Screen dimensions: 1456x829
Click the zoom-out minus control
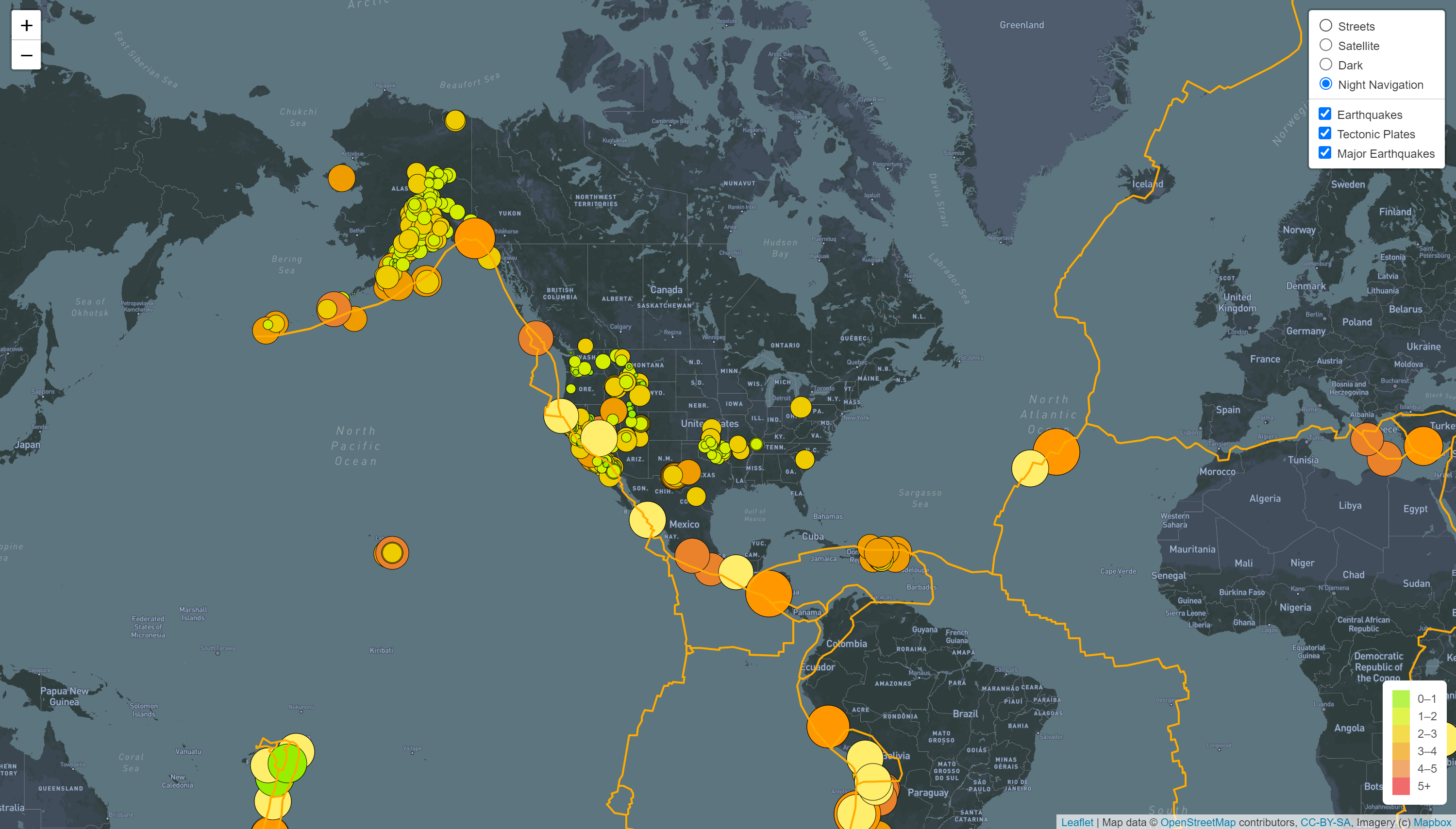coord(26,55)
